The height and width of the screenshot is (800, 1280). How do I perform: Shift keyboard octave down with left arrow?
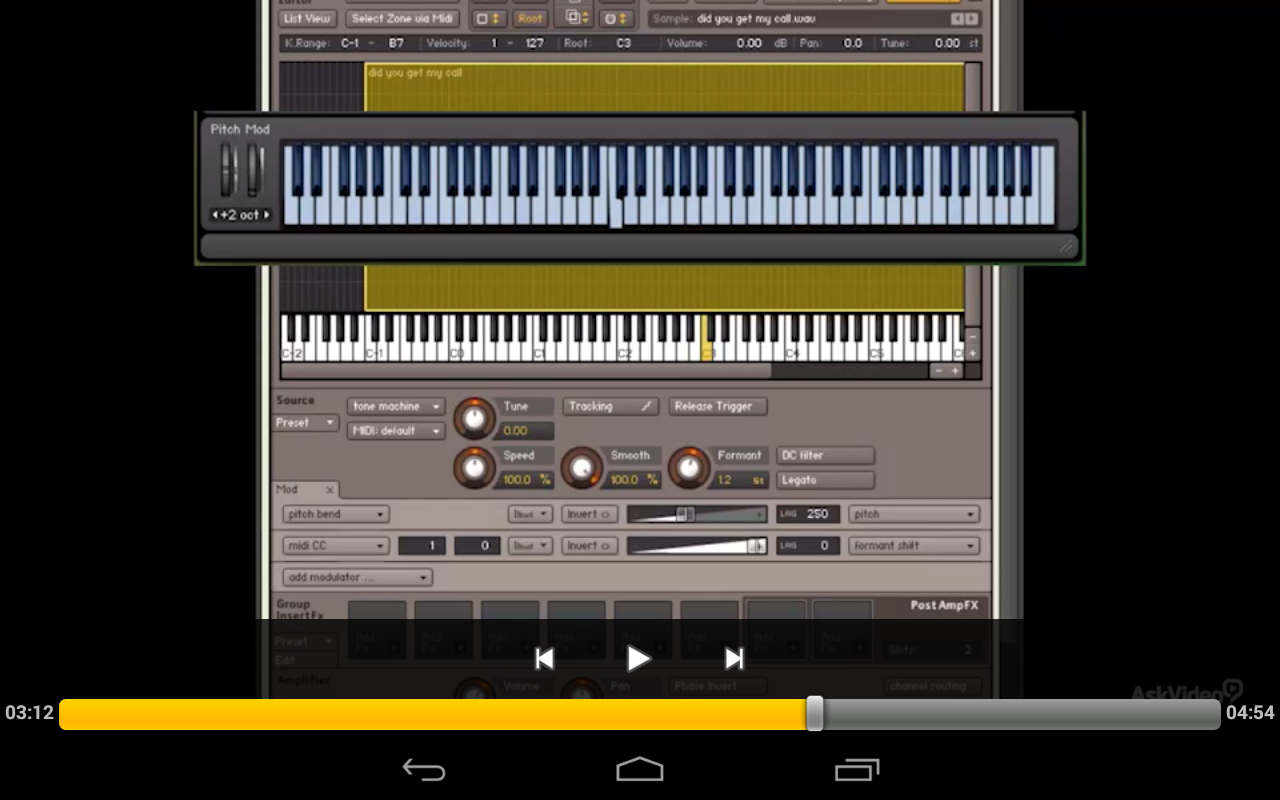pyautogui.click(x=214, y=215)
